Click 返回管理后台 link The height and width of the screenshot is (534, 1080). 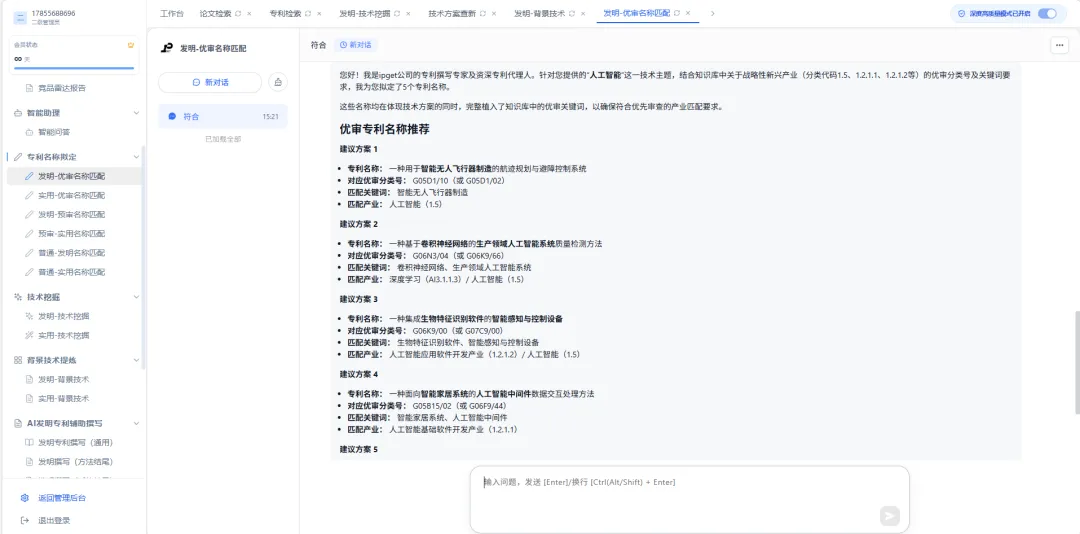[62, 498]
